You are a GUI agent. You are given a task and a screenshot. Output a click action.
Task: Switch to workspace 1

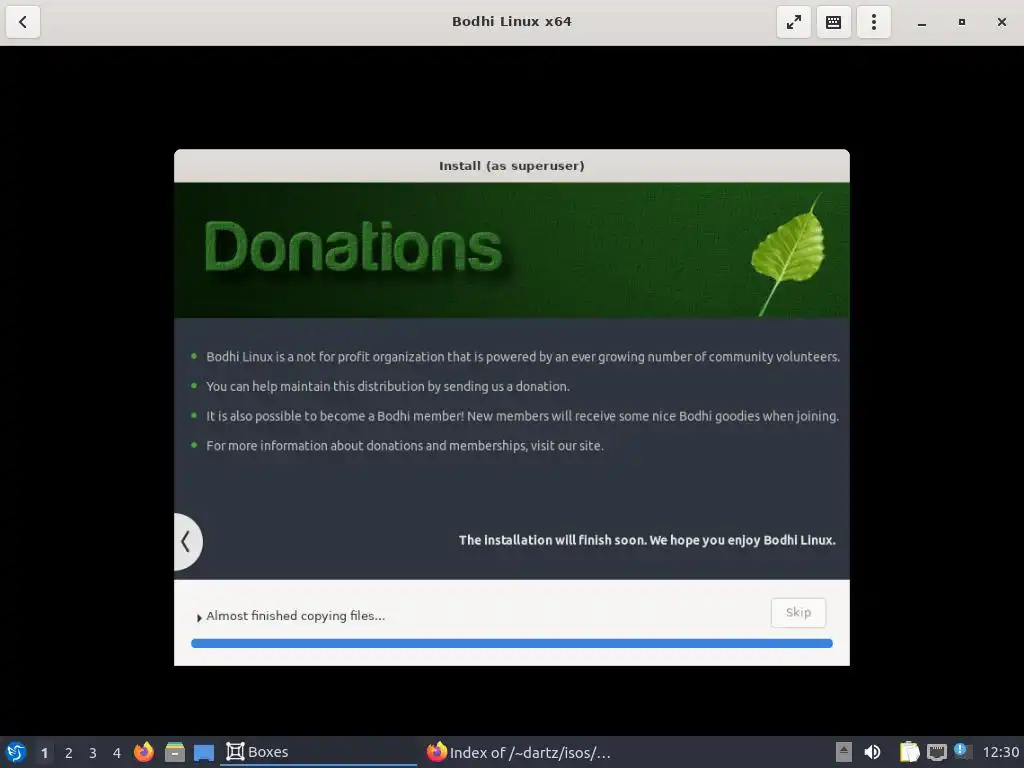(44, 753)
